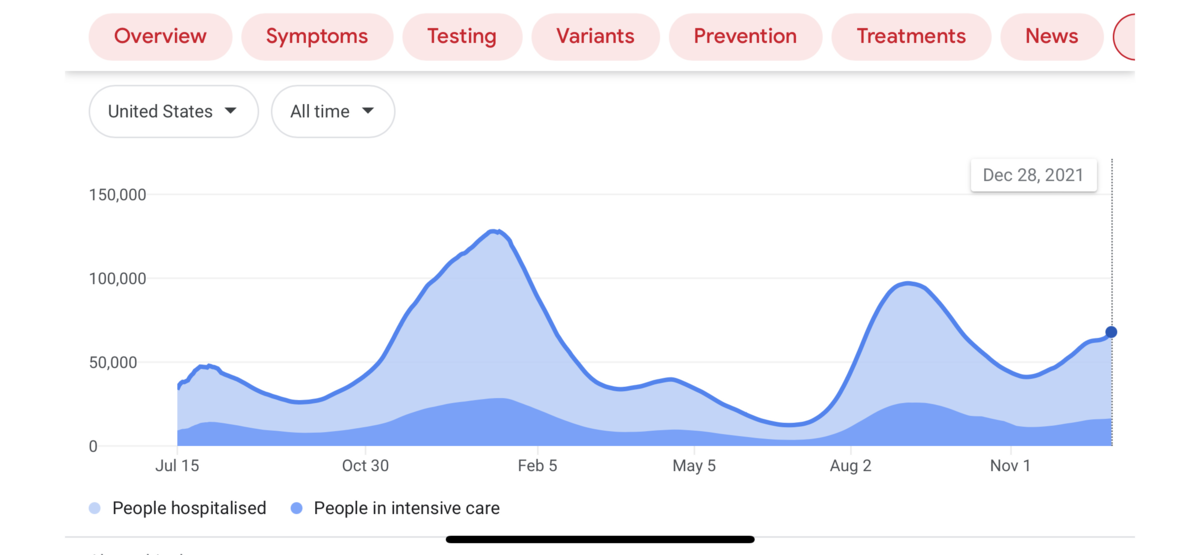Tap the home indicator bar at bottom
Image resolution: width=1200 pixels, height=555 pixels.
tap(600, 539)
